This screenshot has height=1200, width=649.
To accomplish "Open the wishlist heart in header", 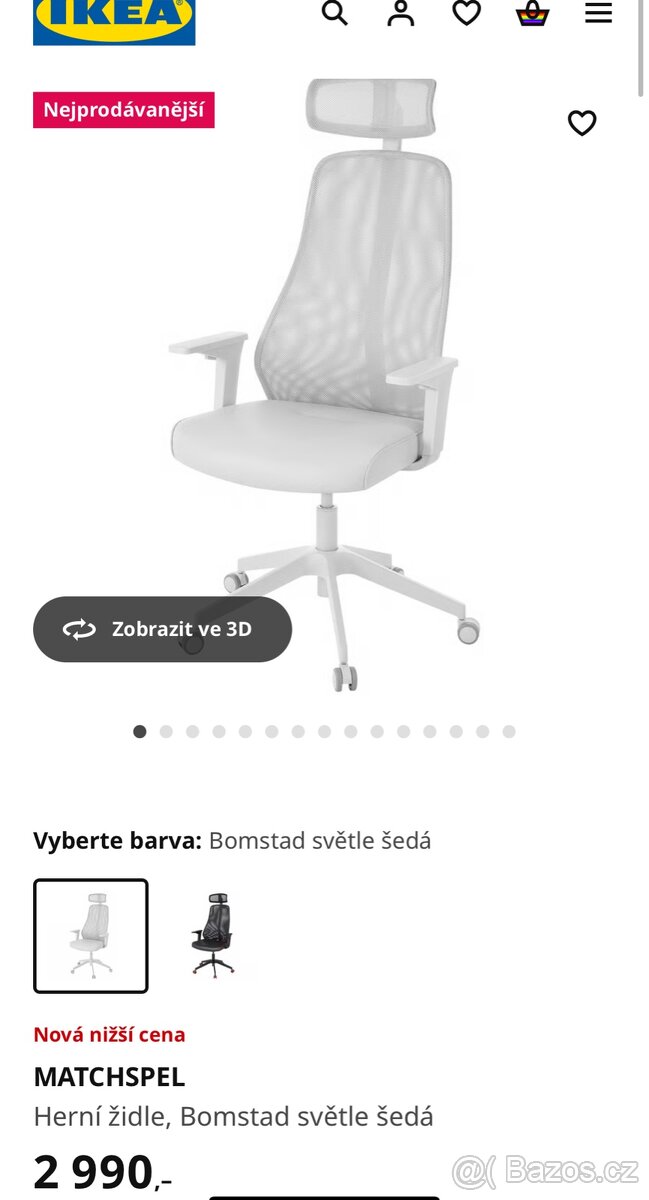I will 467,13.
